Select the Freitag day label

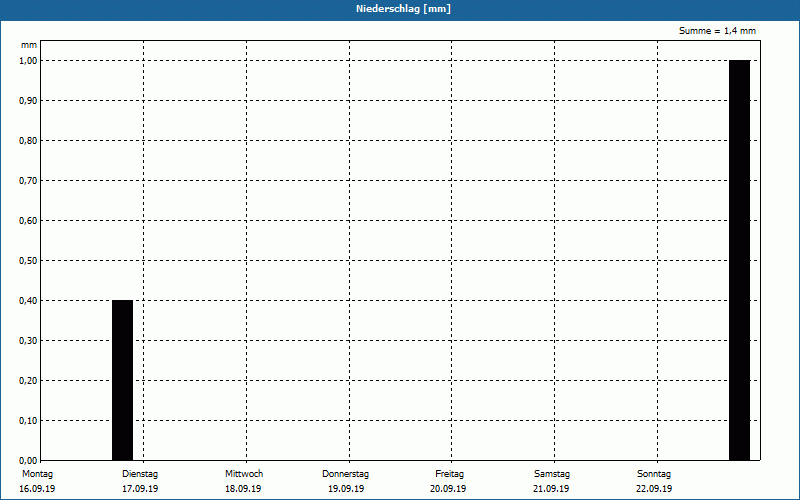pos(449,474)
